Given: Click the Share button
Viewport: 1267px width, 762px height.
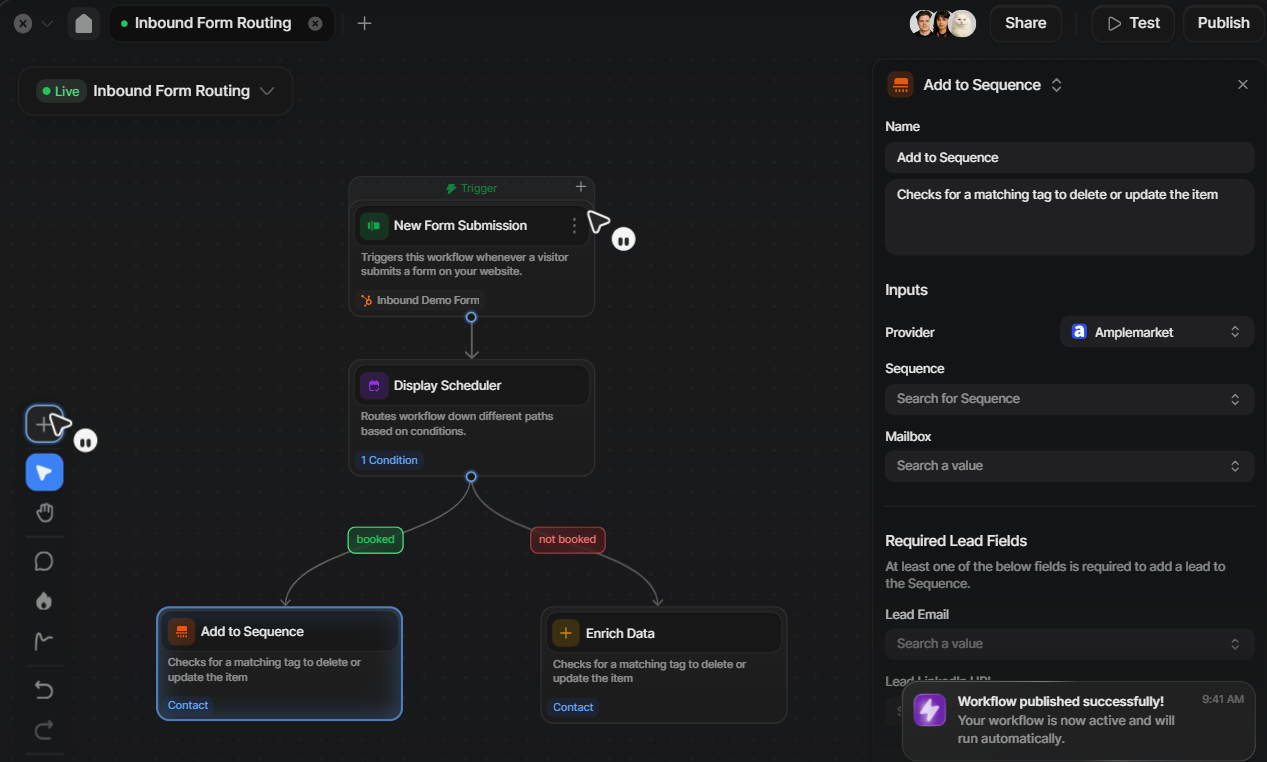Looking at the screenshot, I should point(1025,23).
